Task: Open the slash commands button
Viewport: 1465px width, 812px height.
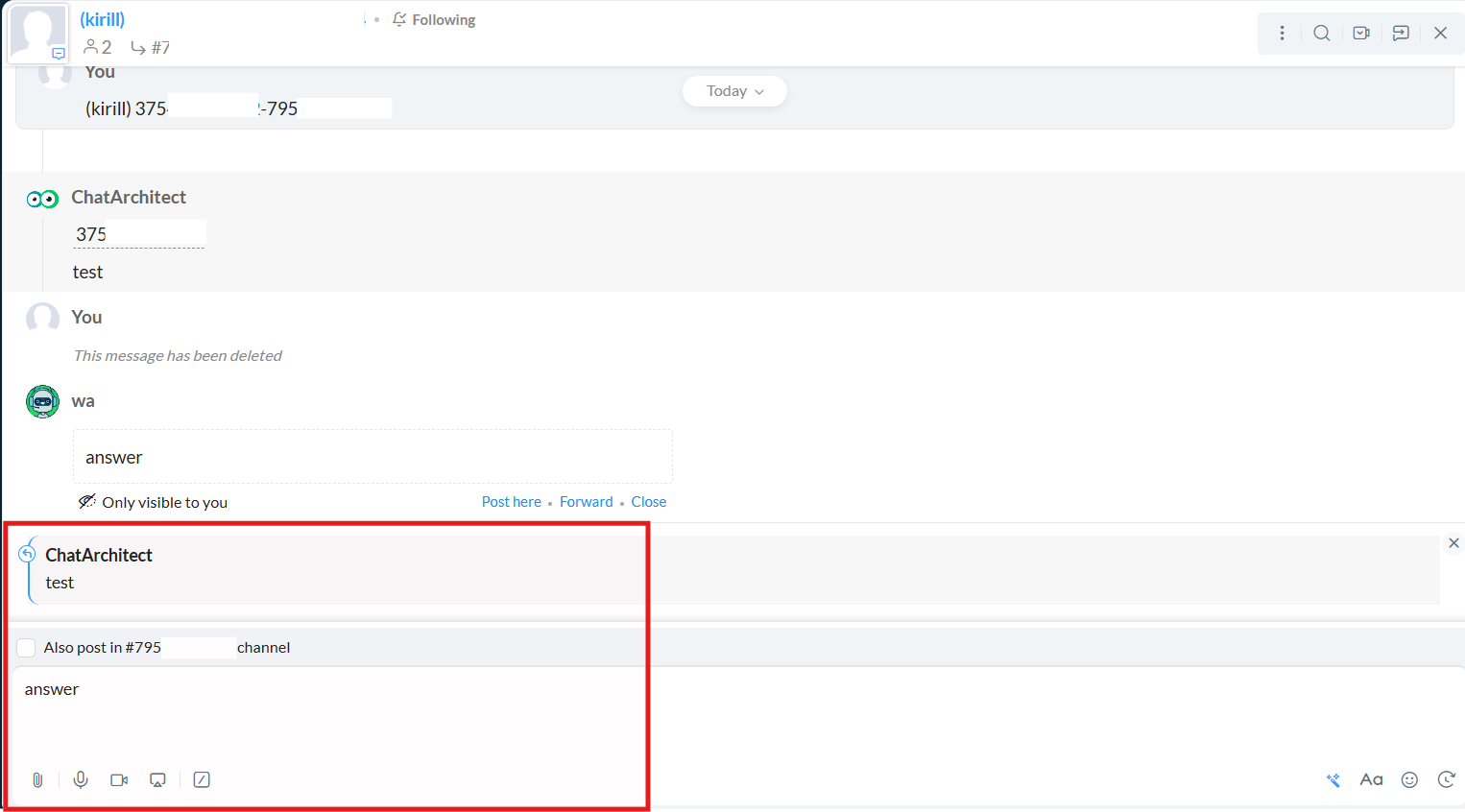Action: (202, 780)
